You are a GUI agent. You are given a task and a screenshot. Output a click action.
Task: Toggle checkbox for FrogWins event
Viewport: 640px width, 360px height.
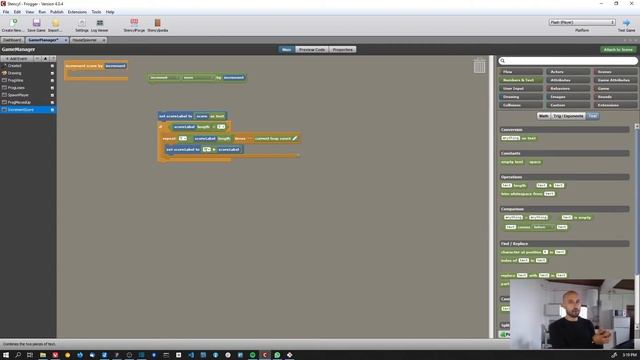52,80
